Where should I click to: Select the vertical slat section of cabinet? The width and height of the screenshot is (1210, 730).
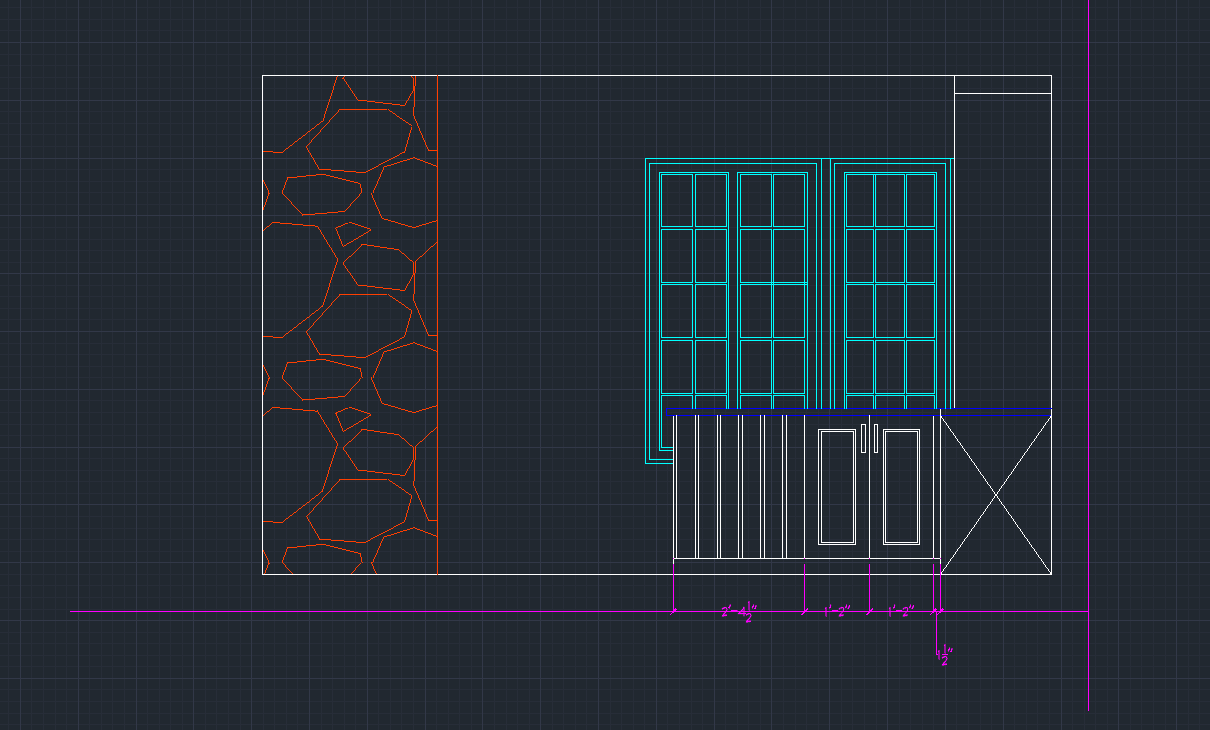(740, 486)
